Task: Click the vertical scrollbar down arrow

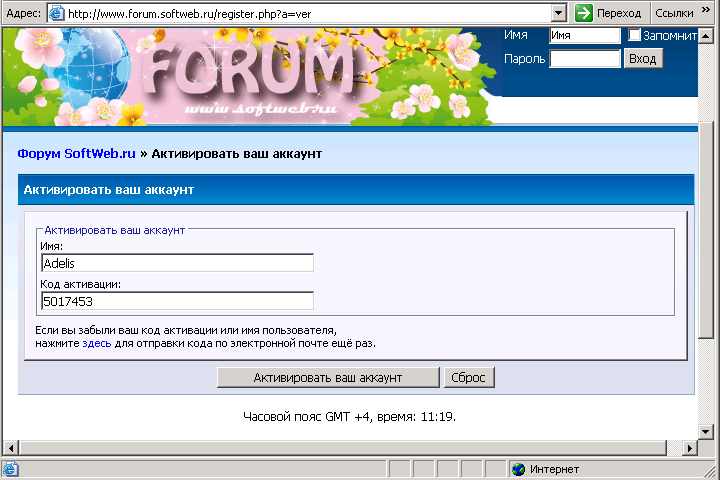Action: coord(706,431)
